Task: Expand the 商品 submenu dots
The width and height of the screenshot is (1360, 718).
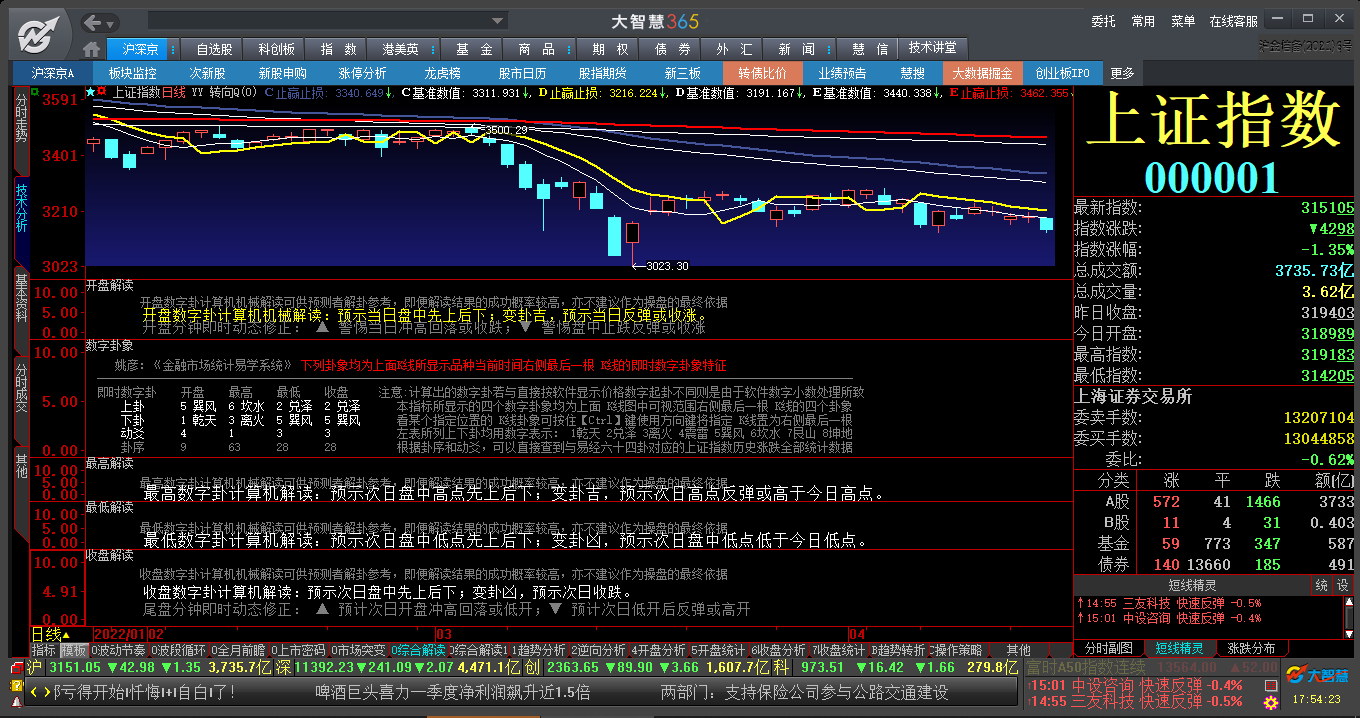Action: [567, 49]
